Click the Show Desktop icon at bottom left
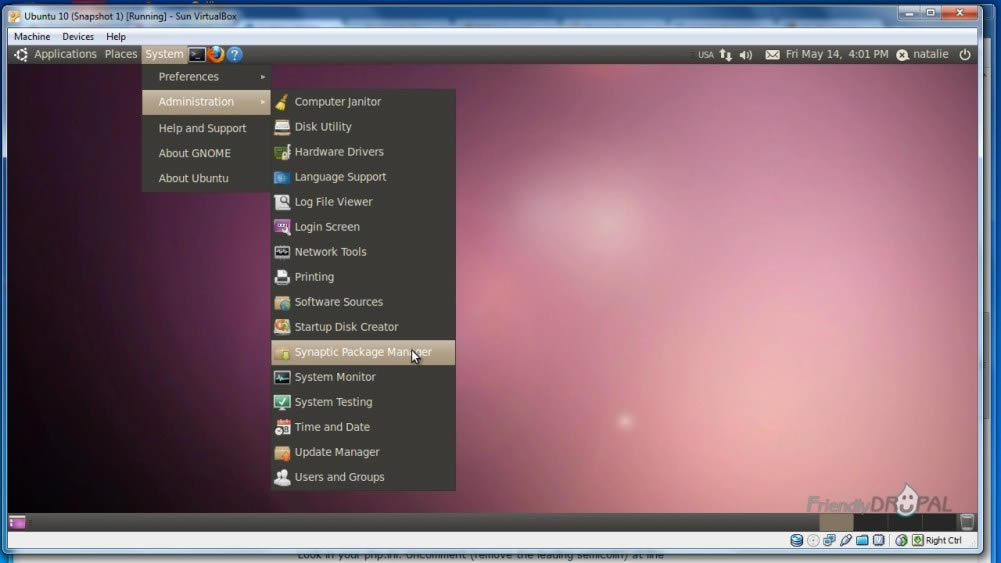 click(17, 522)
